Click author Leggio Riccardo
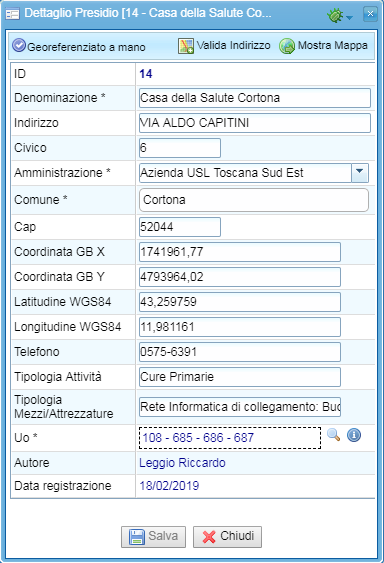The image size is (384, 563). (x=182, y=463)
